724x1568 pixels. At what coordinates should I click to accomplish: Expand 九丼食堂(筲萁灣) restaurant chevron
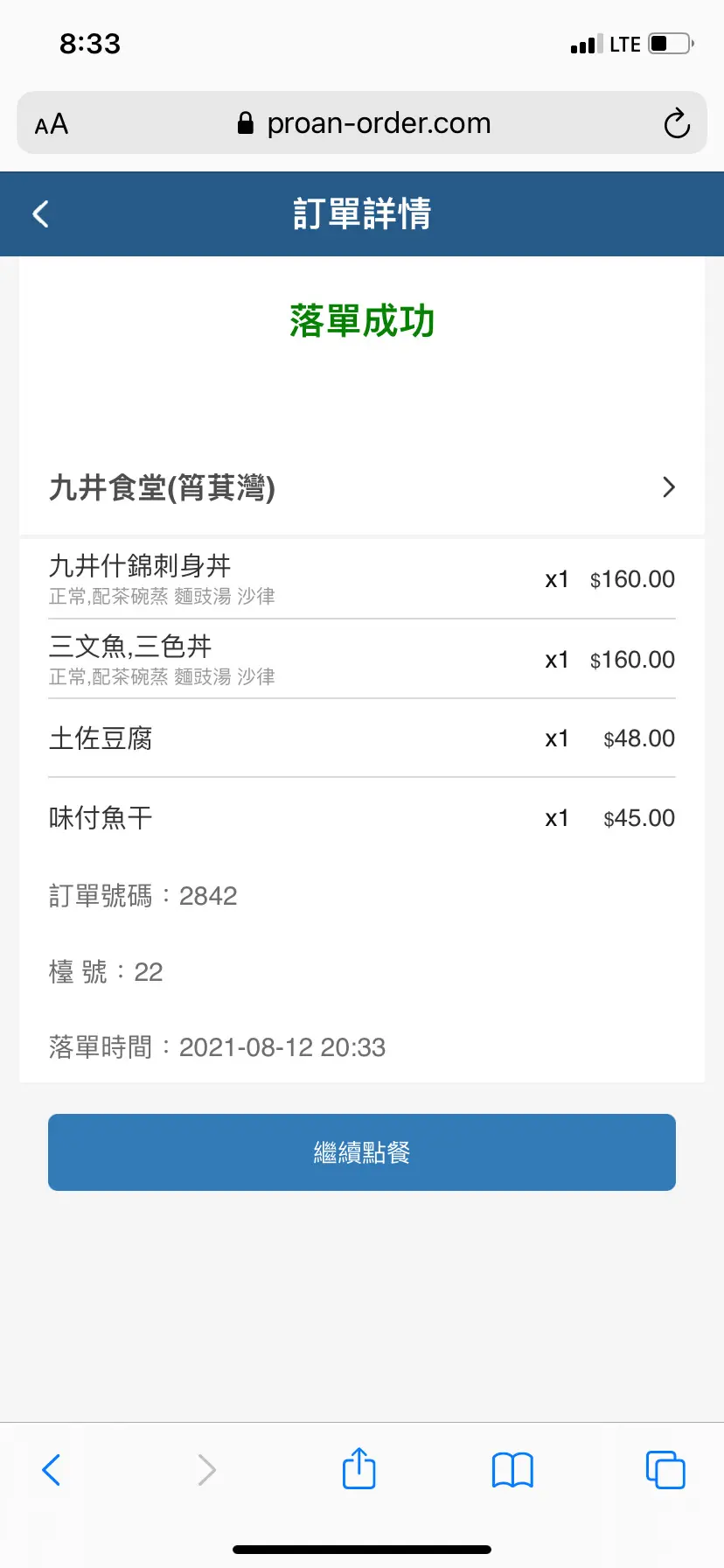click(x=669, y=487)
